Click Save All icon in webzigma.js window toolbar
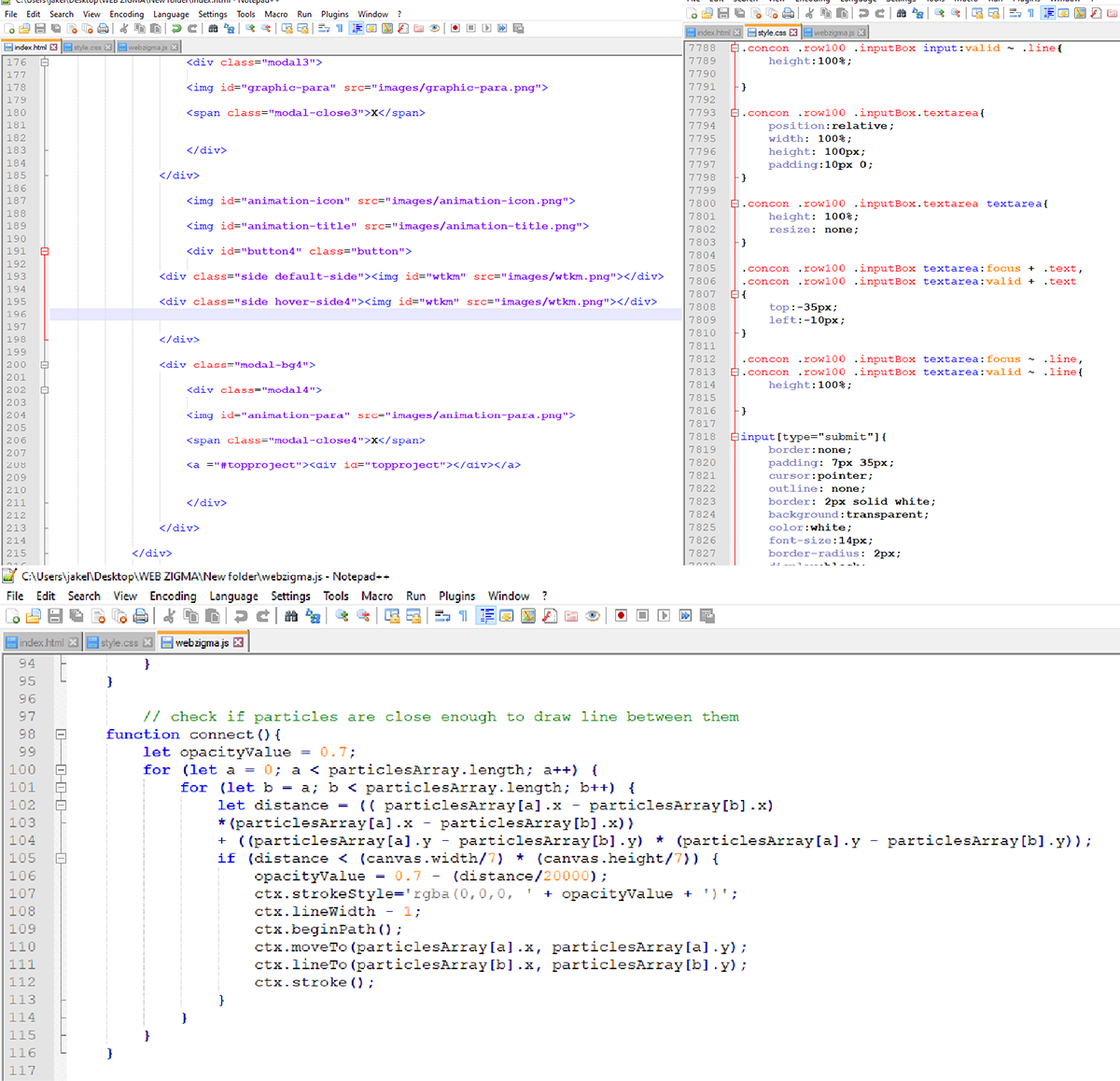The image size is (1120, 1081). click(x=77, y=615)
